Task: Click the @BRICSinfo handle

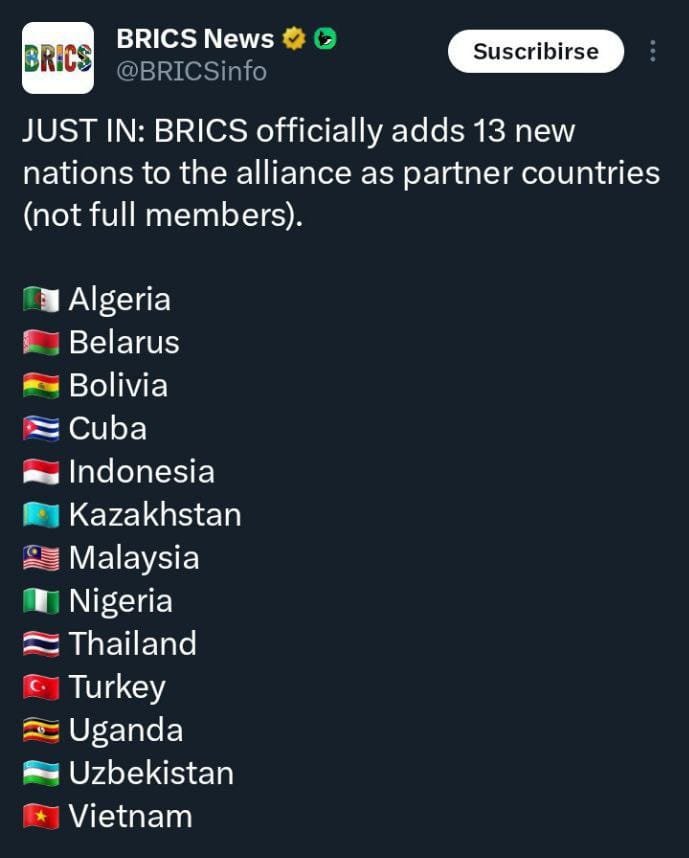Action: [x=192, y=72]
